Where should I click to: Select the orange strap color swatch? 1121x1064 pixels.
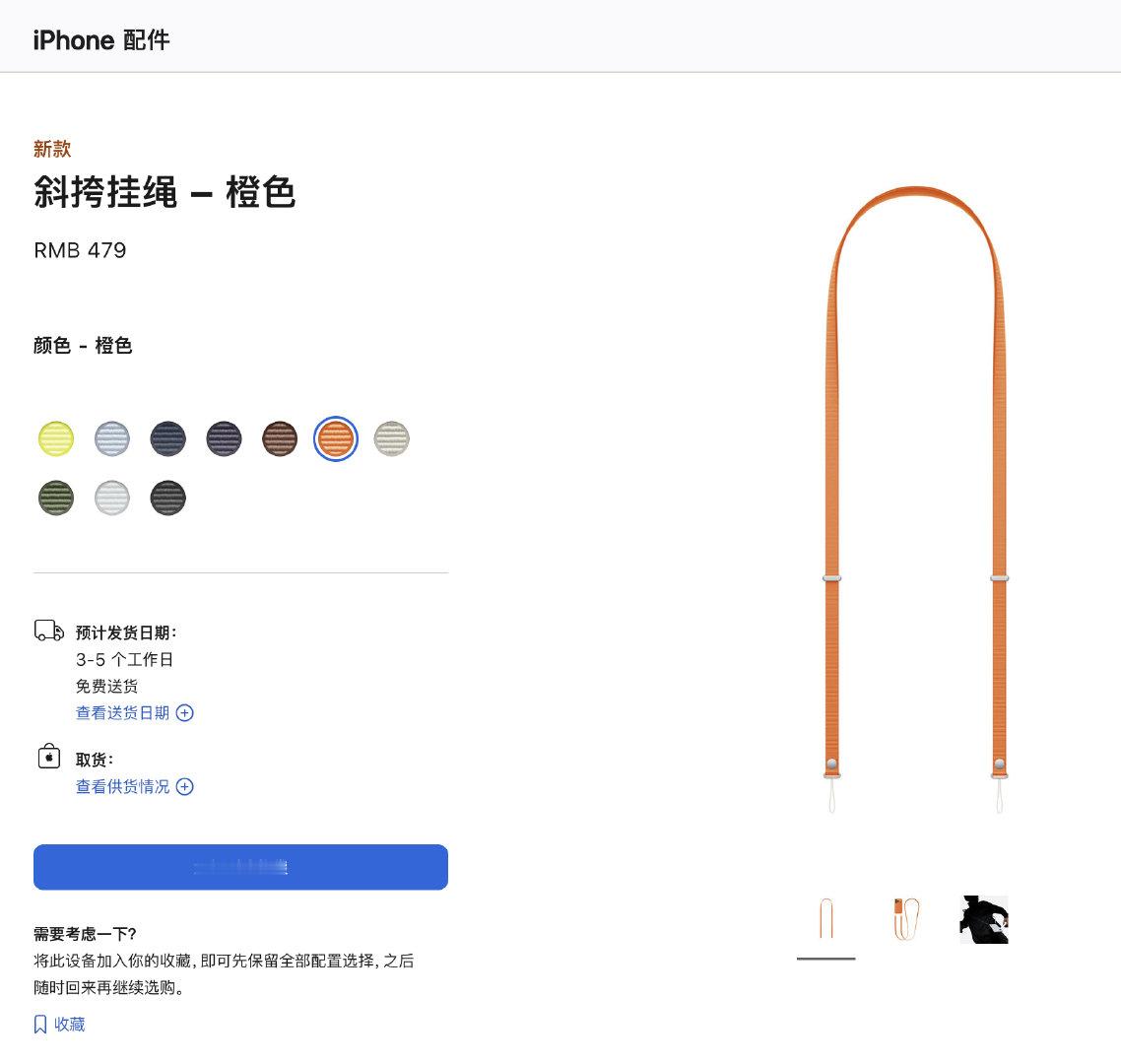[335, 438]
